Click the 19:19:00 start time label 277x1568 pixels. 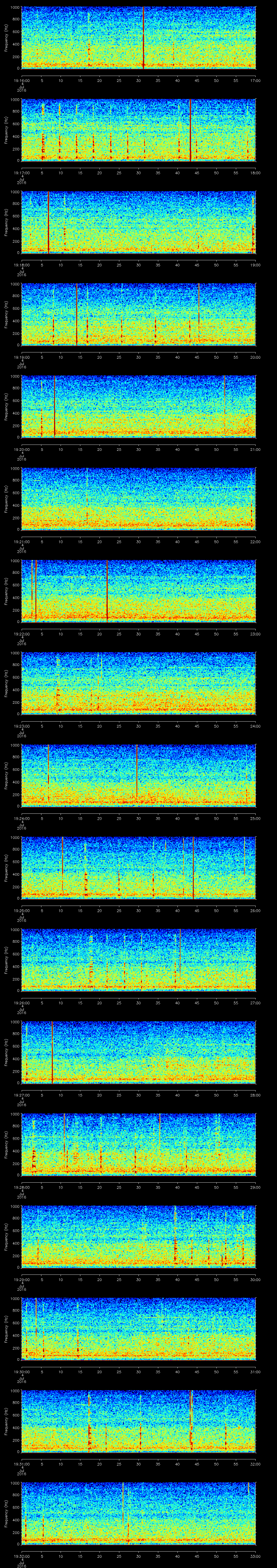(x=22, y=357)
